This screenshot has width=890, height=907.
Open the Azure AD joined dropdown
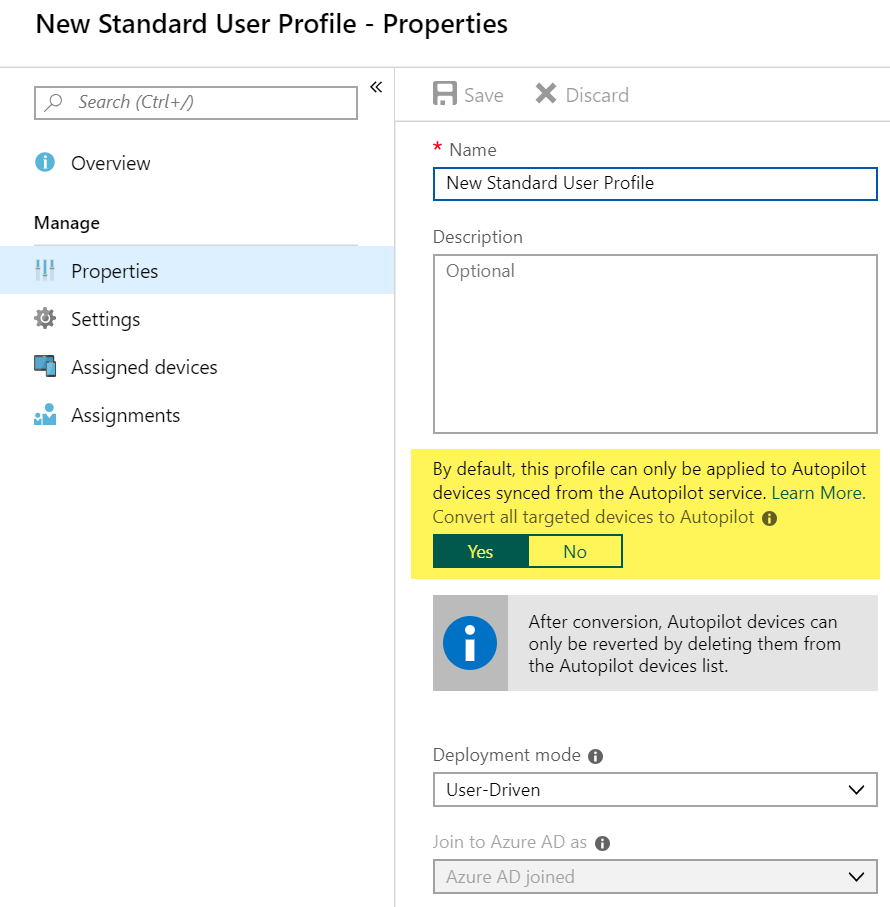655,877
